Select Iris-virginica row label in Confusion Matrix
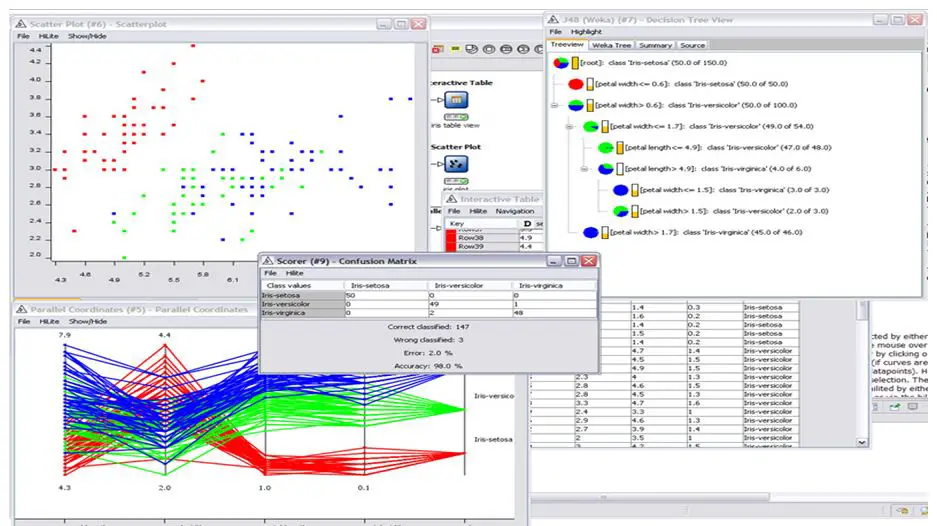 [302, 313]
